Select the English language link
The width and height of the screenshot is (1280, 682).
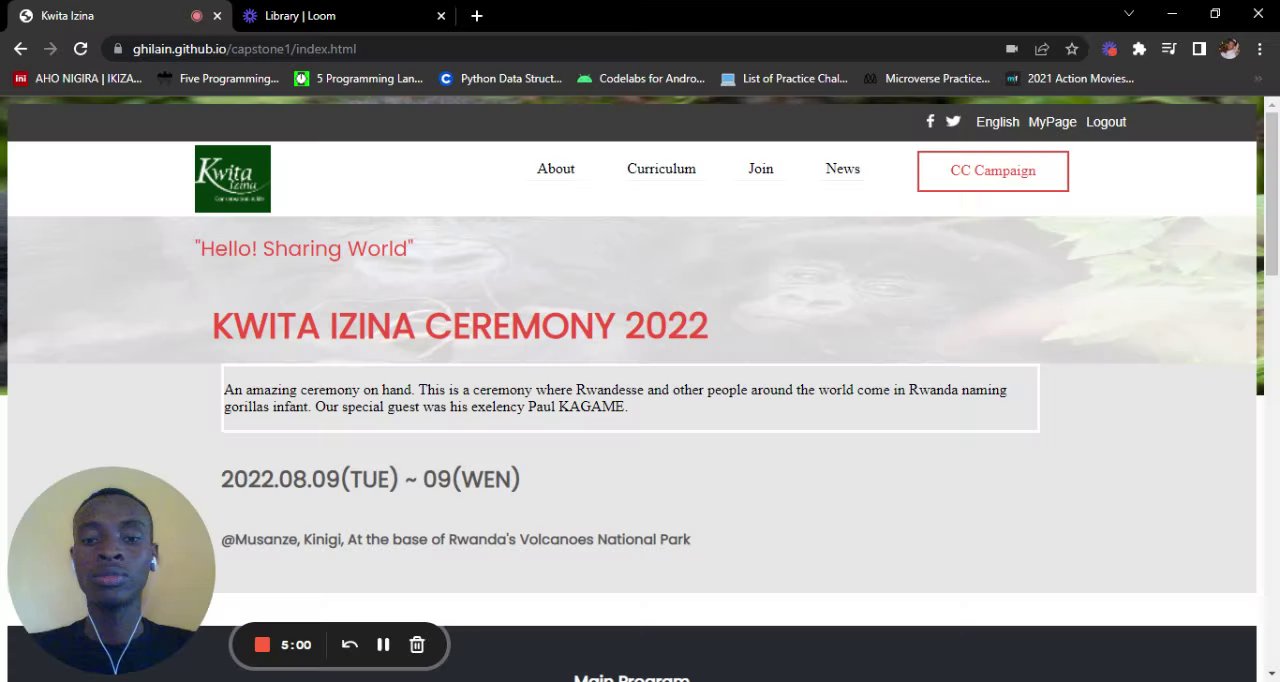point(997,122)
